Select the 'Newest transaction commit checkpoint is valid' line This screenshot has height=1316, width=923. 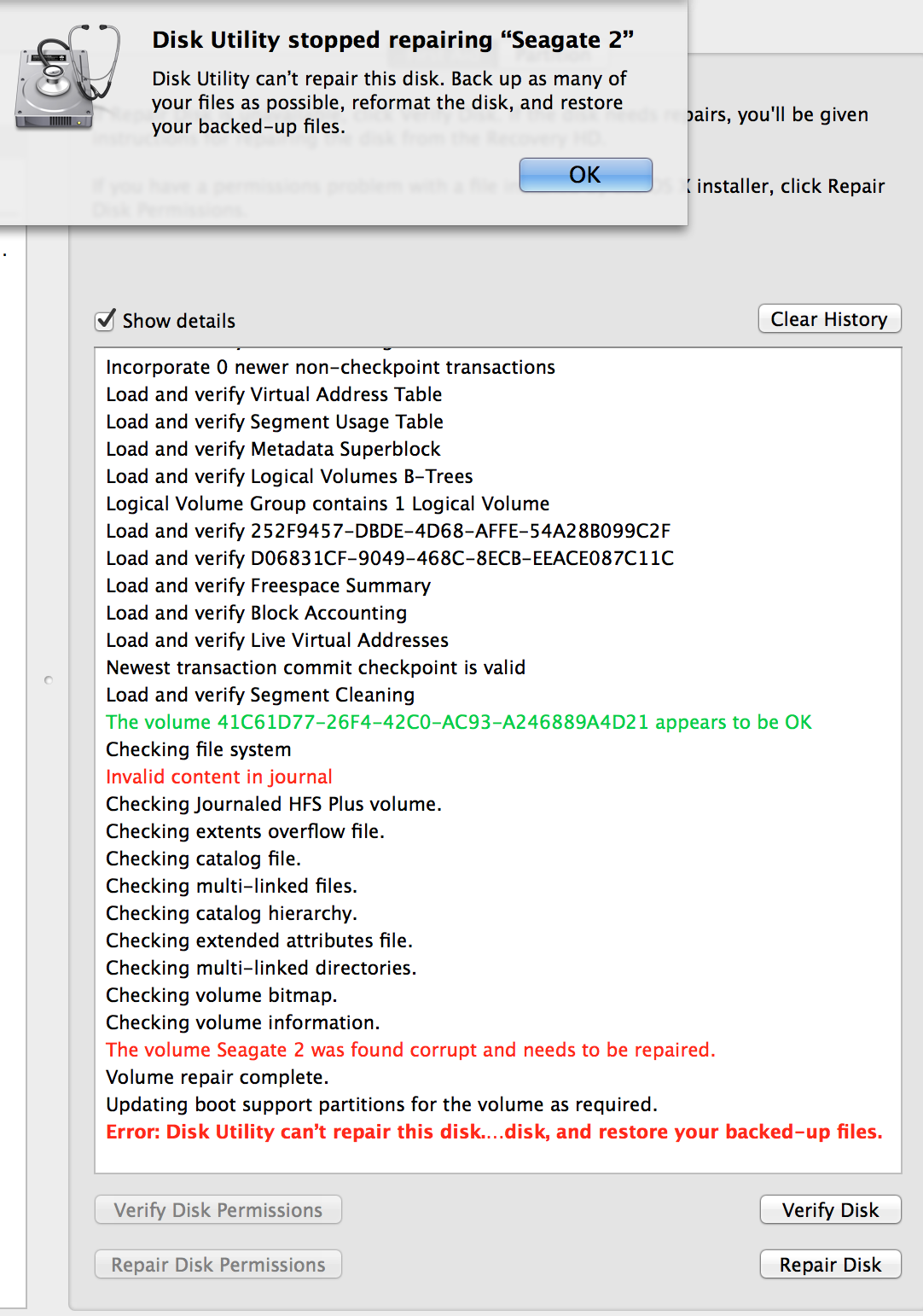click(x=316, y=667)
